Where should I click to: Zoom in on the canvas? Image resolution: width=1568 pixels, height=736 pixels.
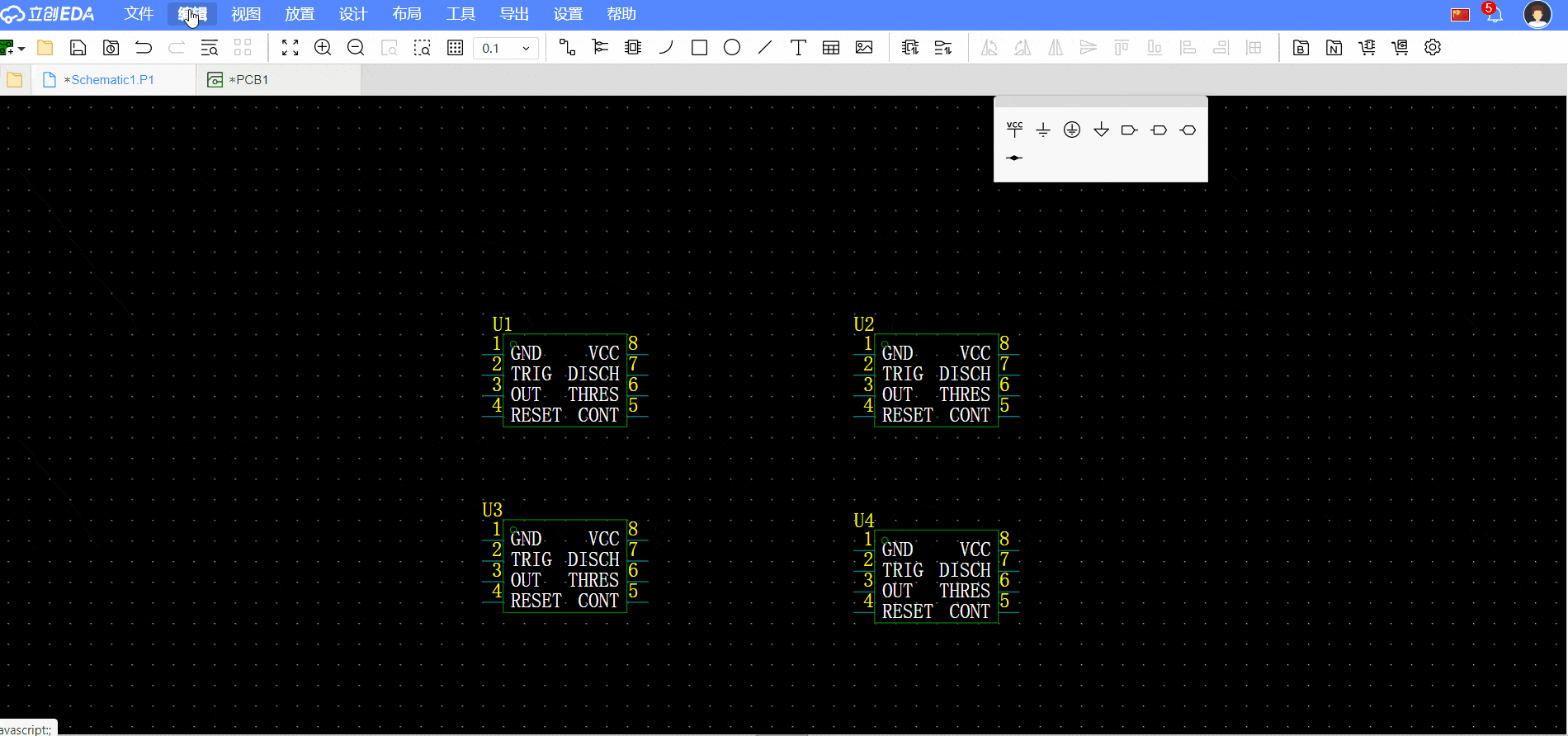tap(323, 48)
